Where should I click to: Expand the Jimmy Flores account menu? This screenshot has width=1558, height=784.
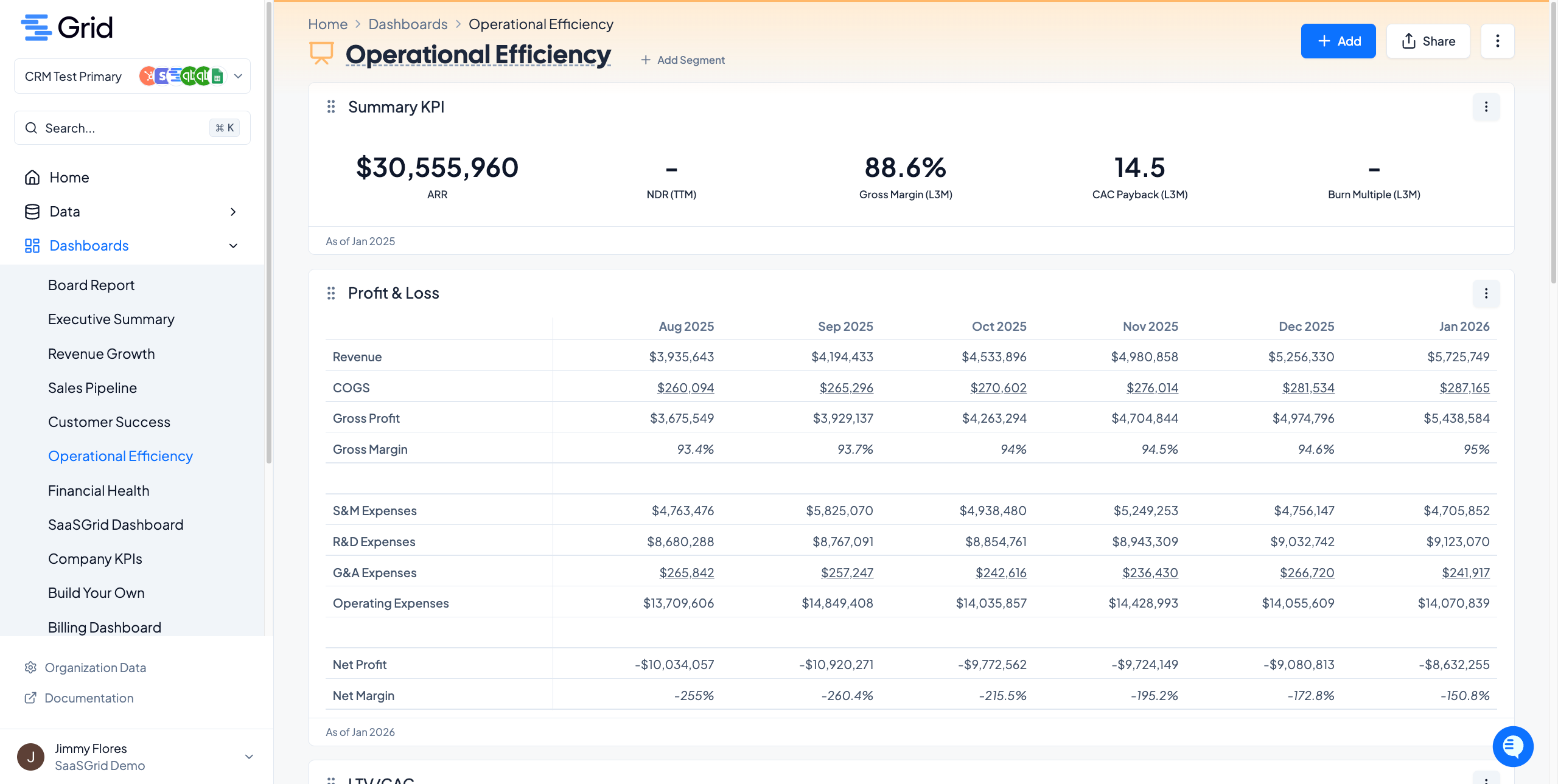248,757
